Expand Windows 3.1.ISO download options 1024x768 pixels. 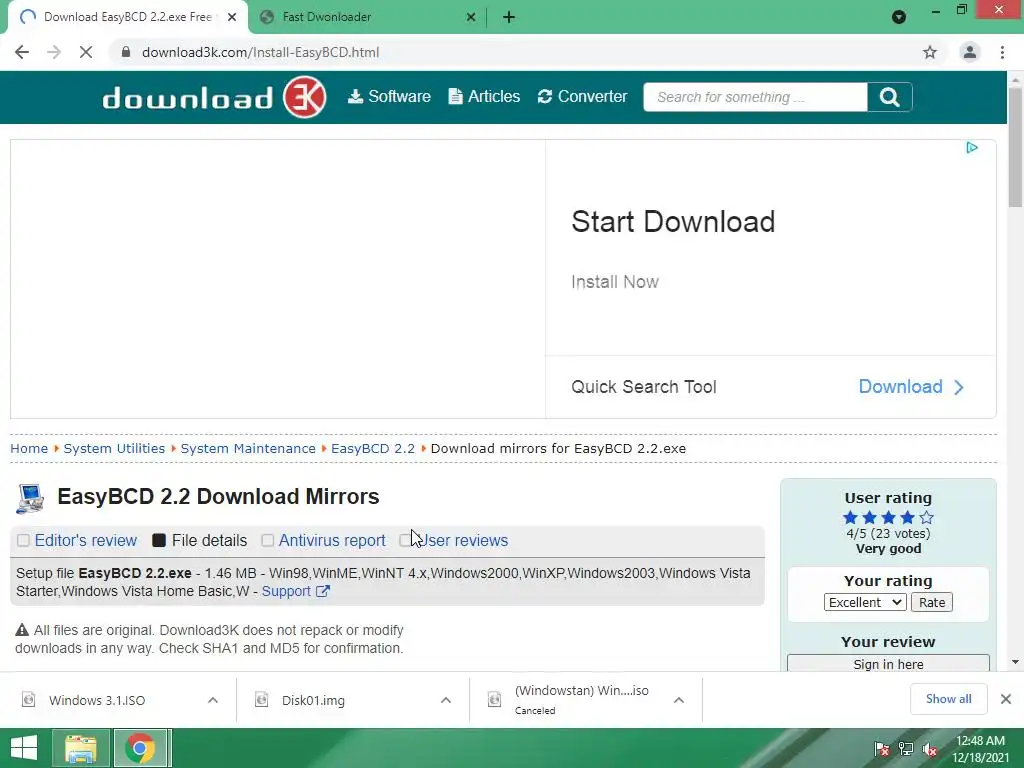tap(213, 700)
